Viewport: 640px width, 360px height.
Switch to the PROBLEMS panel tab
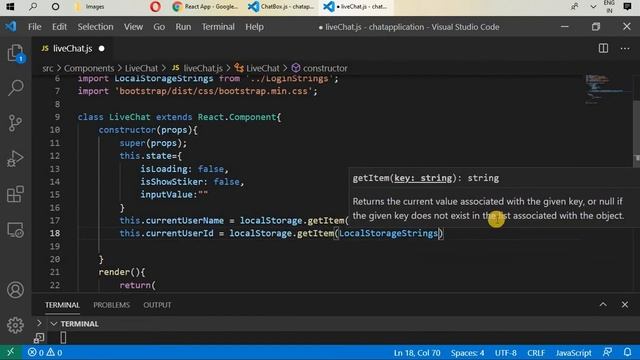[x=111, y=305]
